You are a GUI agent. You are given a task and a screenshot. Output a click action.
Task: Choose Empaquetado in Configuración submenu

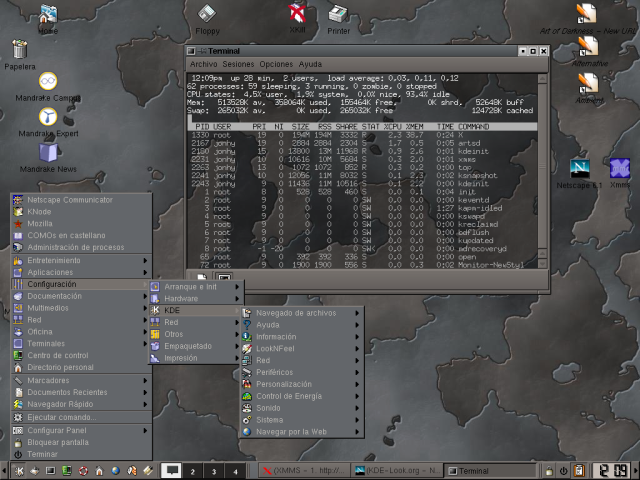point(196,346)
